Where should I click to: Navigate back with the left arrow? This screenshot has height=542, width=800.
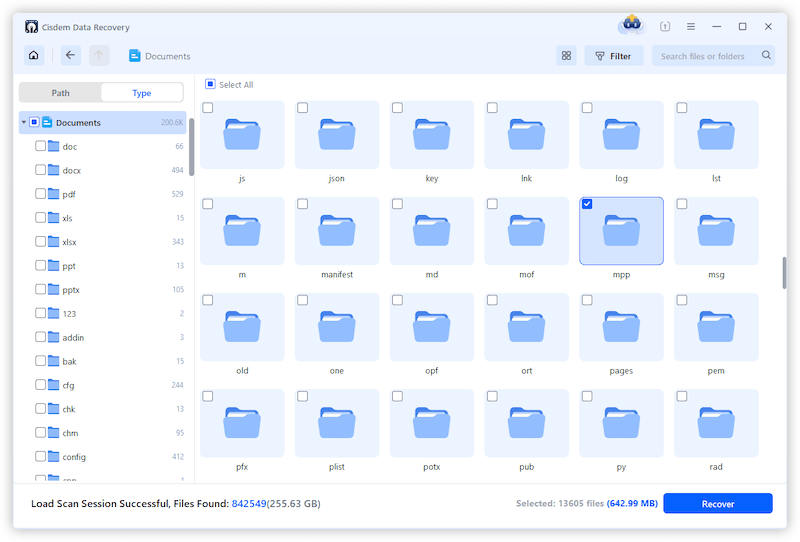70,55
